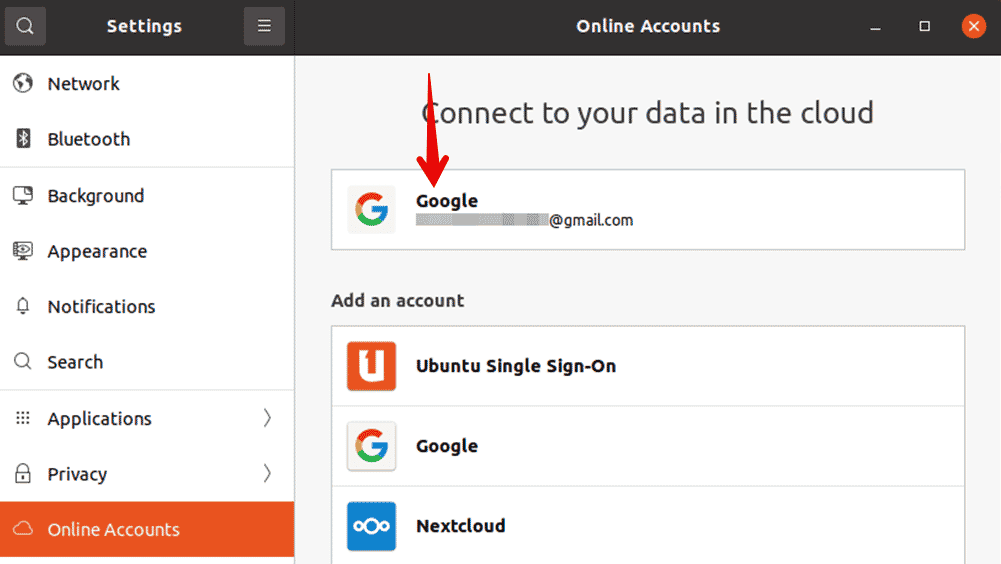Click Google icon of connected gmail account
This screenshot has width=1001, height=564.
372,210
